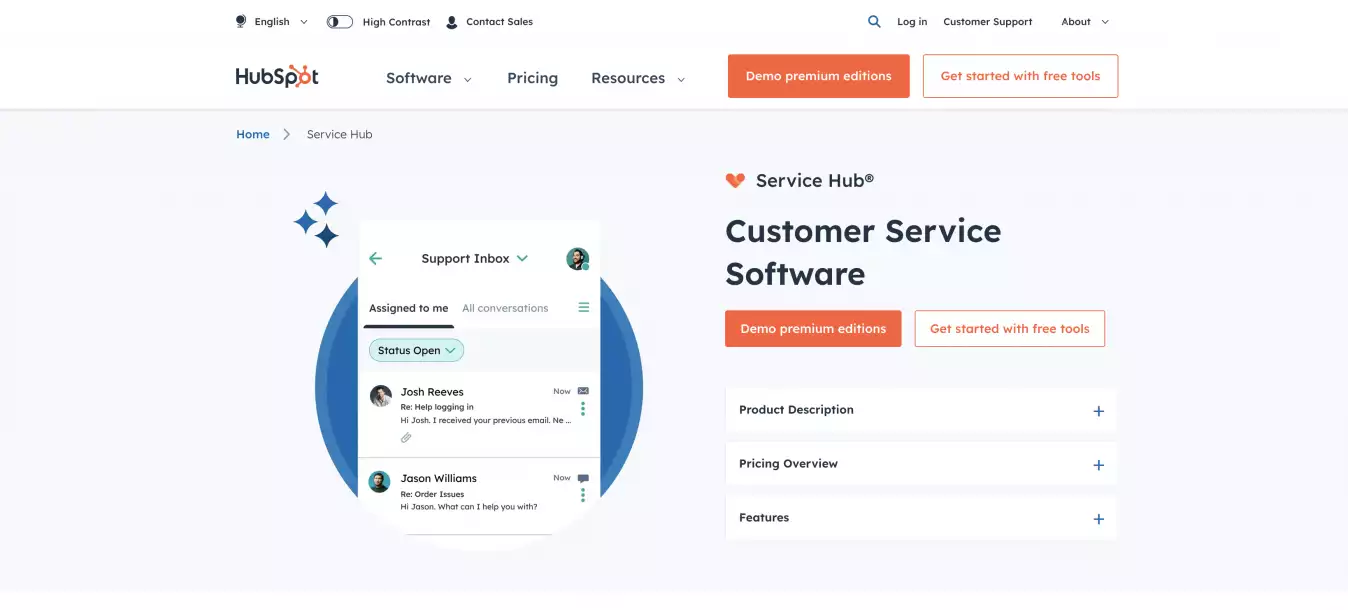Click Service Hub breadcrumb text

coord(340,134)
